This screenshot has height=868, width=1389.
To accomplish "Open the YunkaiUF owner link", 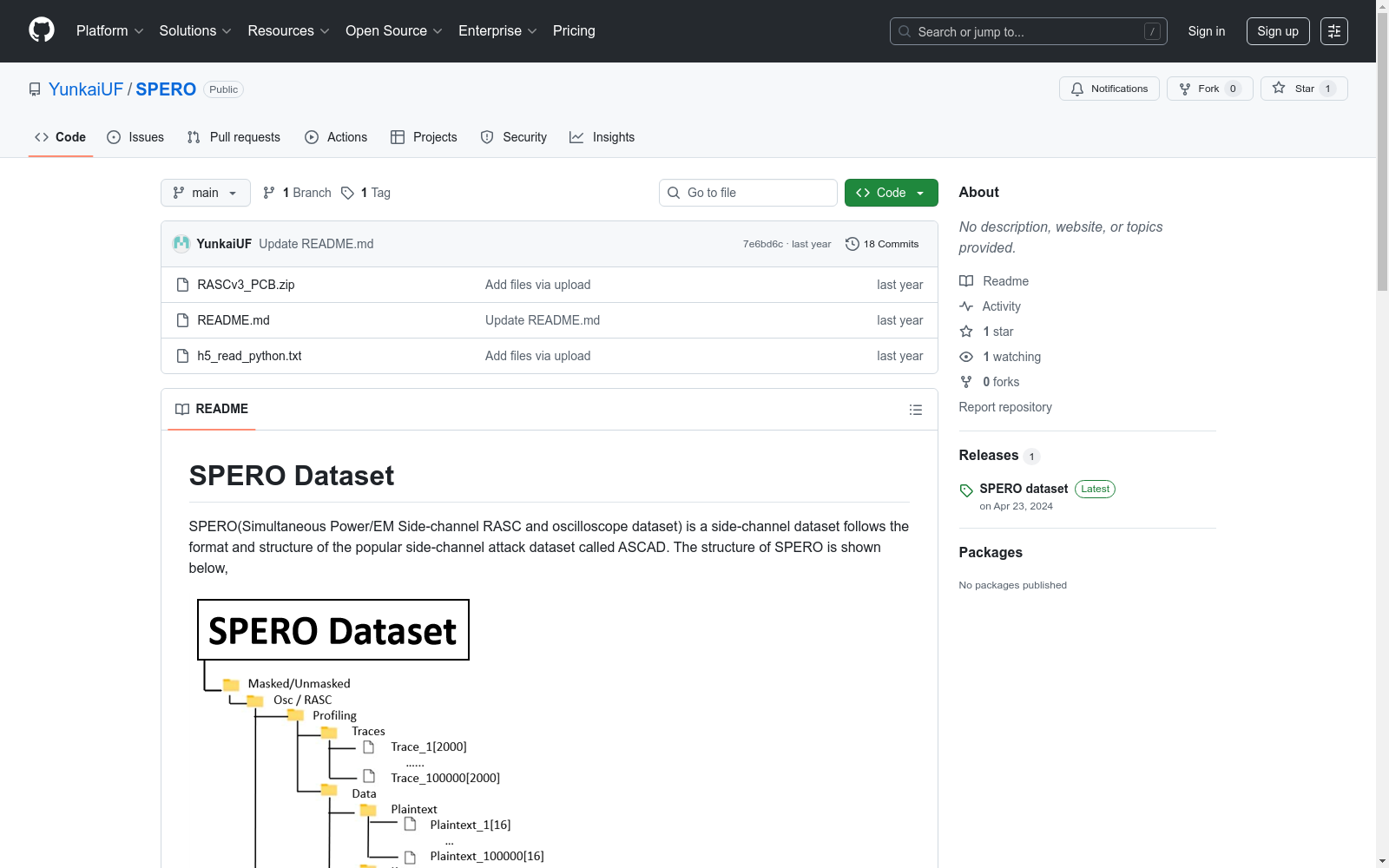I will point(86,89).
